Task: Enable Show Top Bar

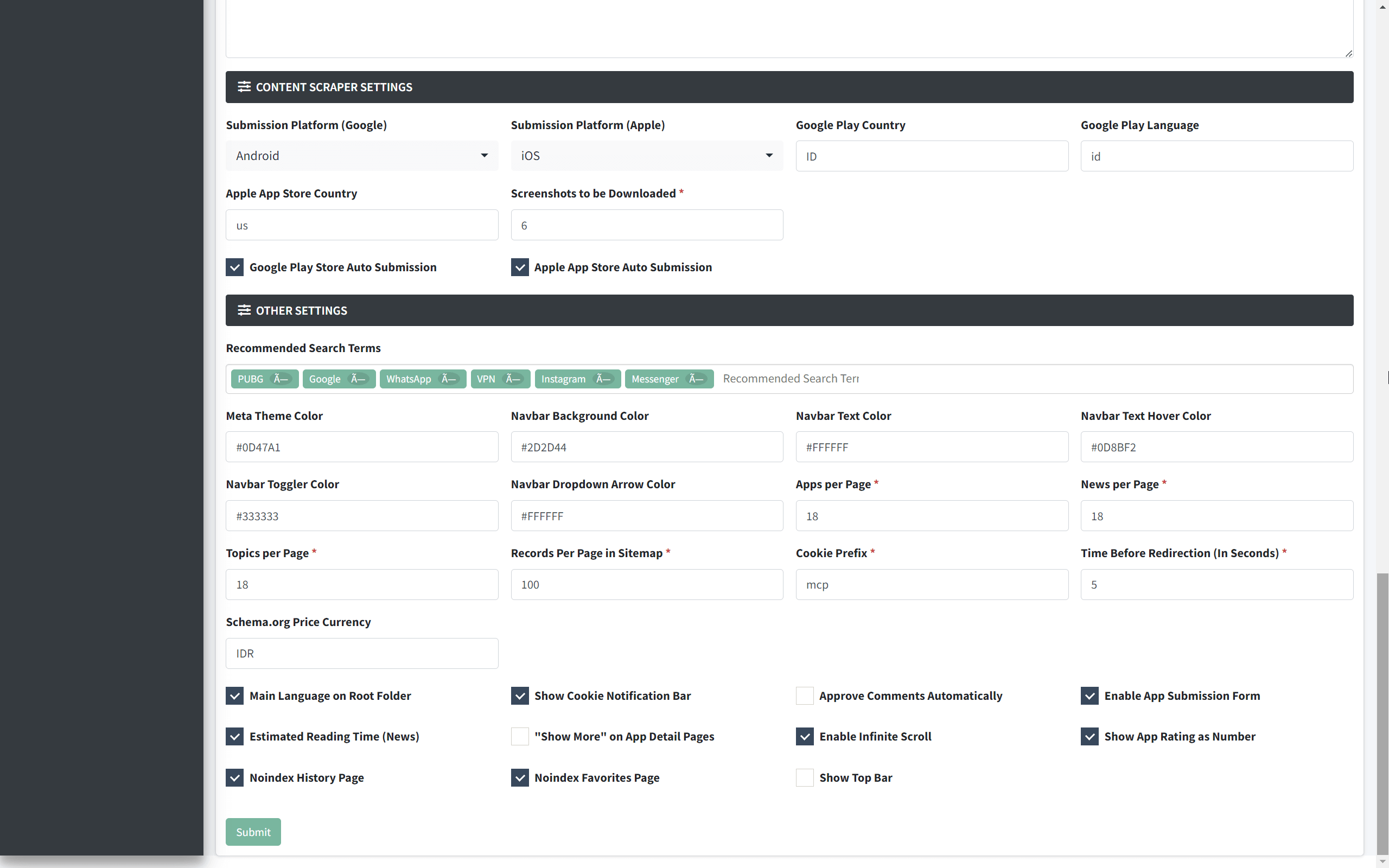Action: coord(804,777)
